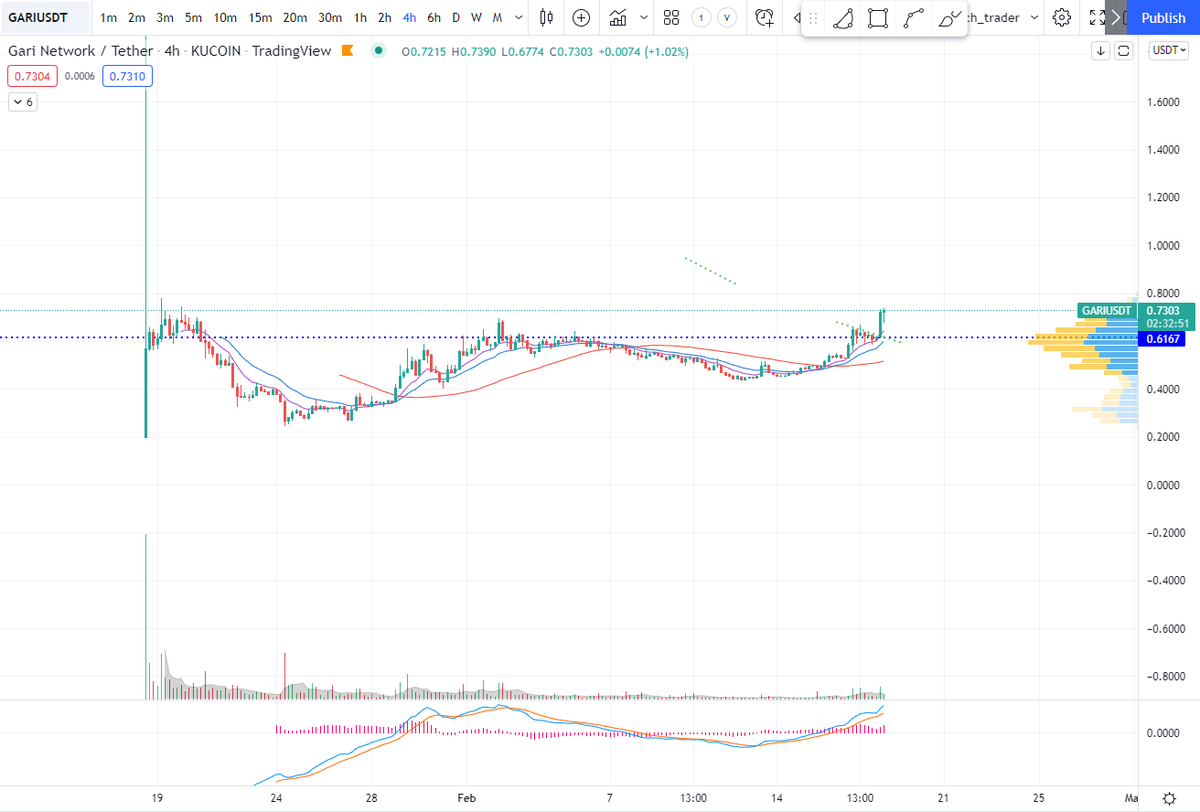Select the active 4h interval
Screen dimensions: 1200x812
click(409, 17)
